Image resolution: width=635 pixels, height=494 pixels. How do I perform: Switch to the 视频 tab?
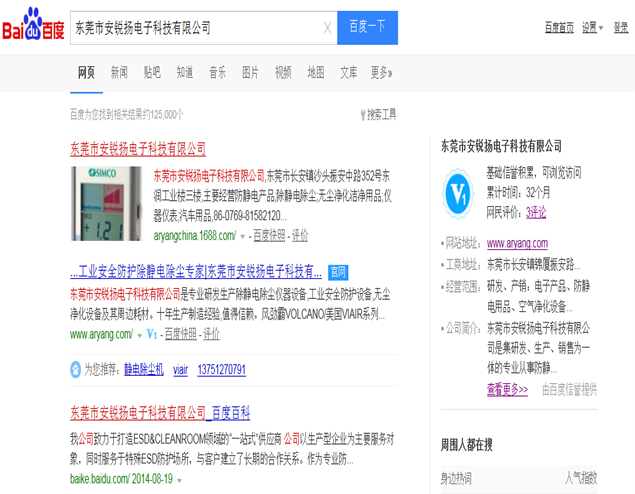283,73
